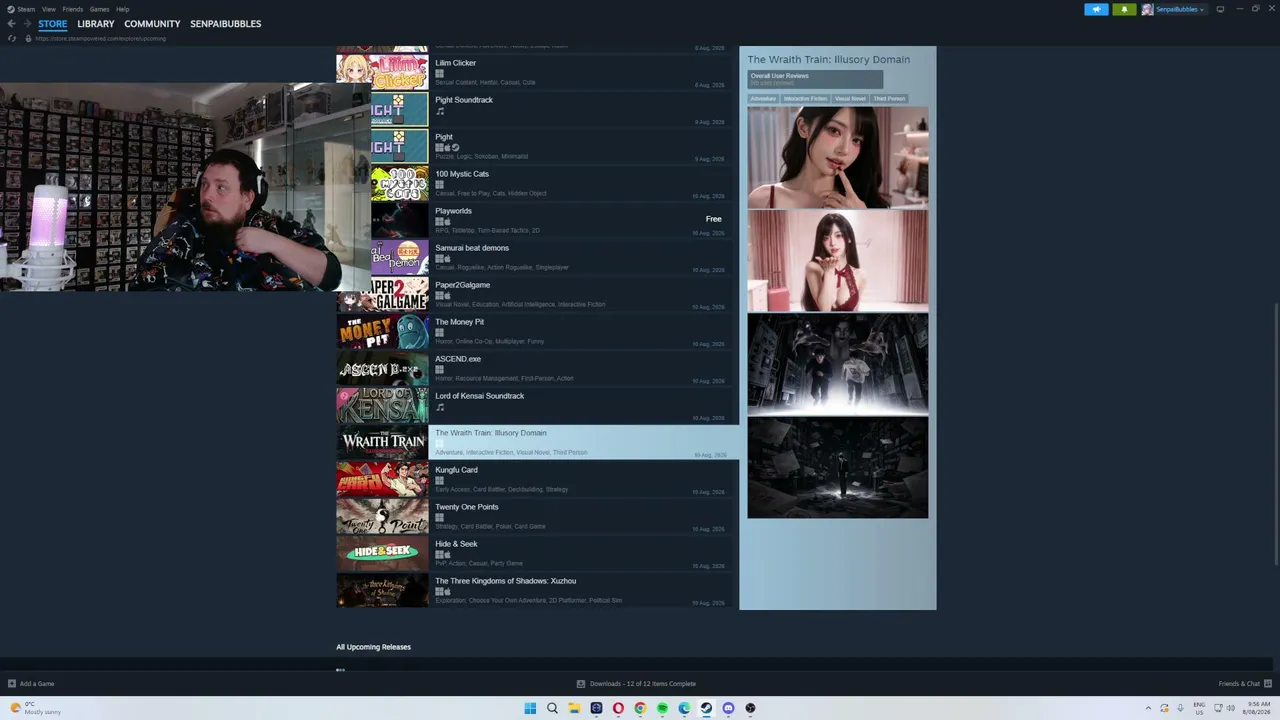
Task: Click the Adventure tag in the preview panel
Action: [x=763, y=99]
